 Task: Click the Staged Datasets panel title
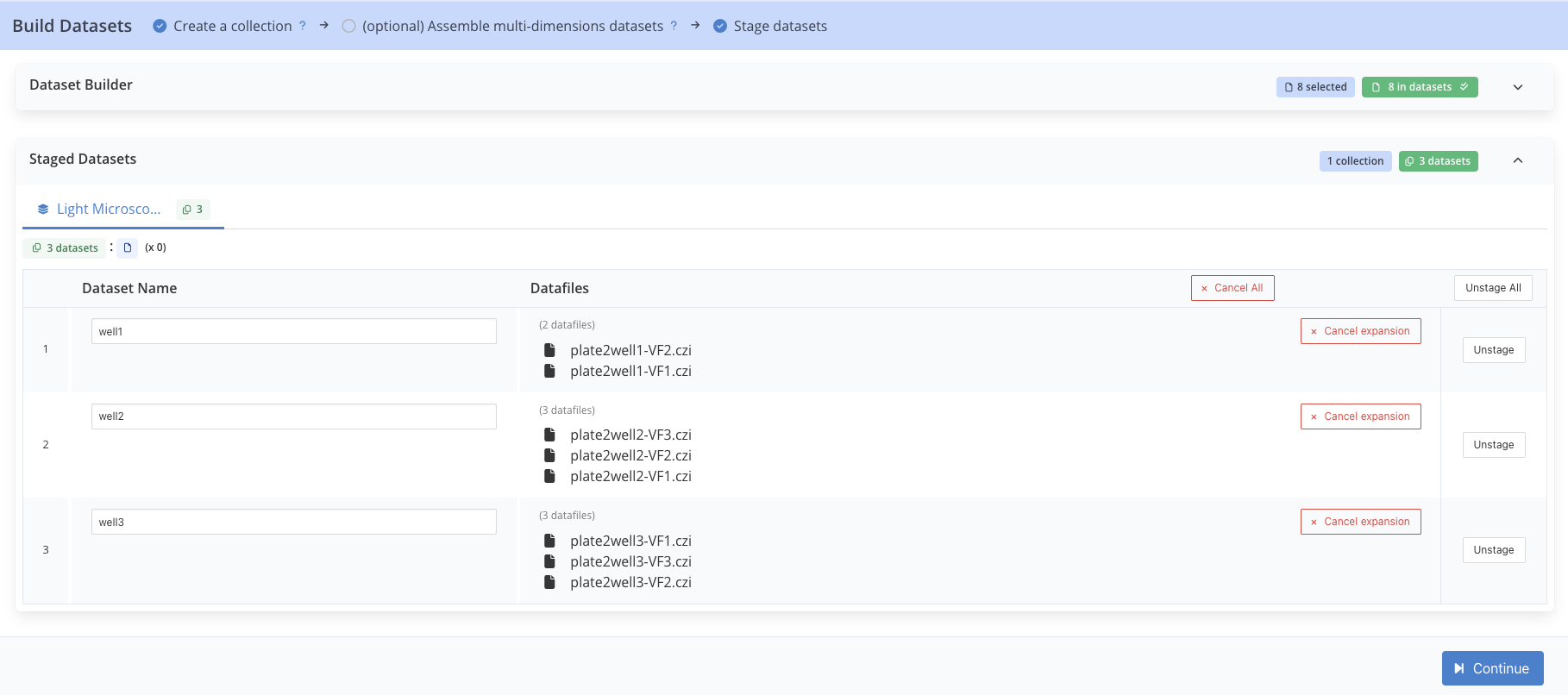(x=83, y=159)
